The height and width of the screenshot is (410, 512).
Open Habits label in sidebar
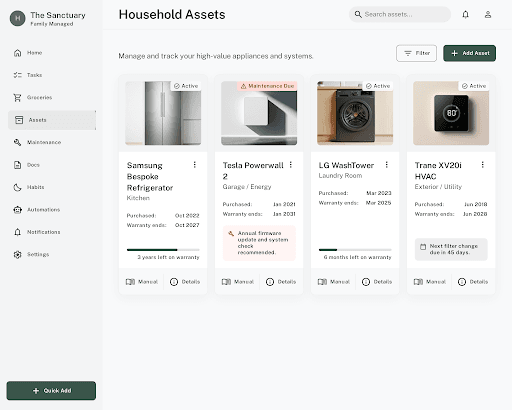point(35,187)
